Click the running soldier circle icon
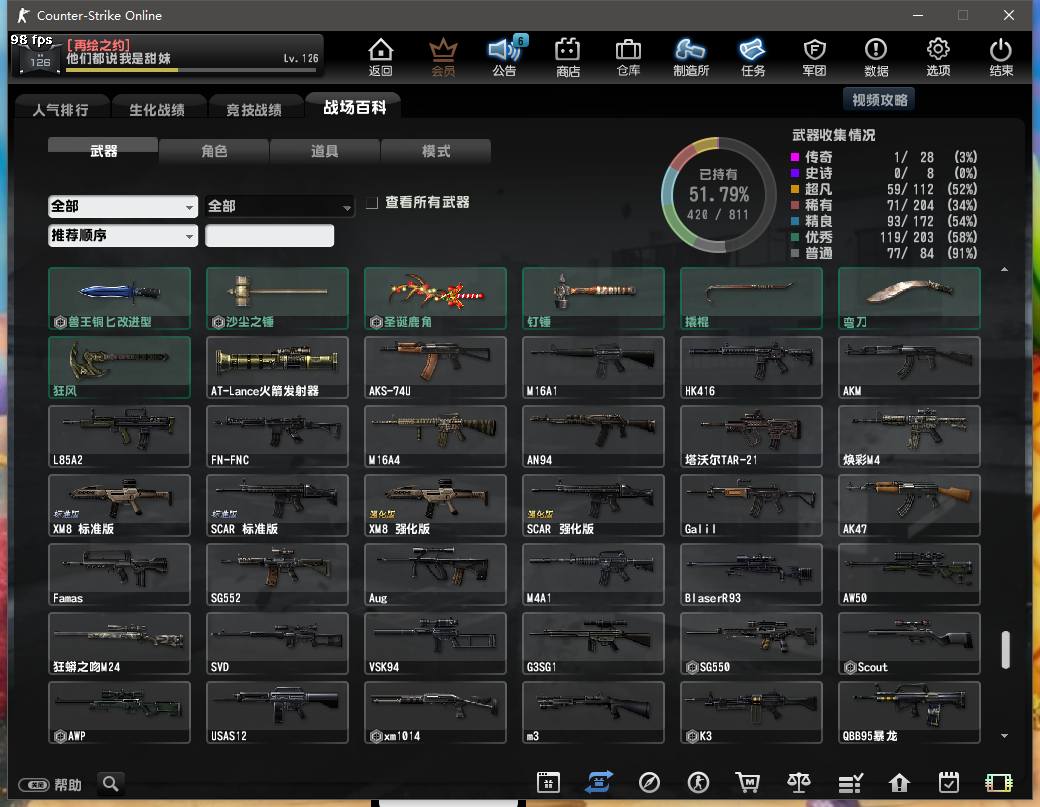 coord(698,783)
